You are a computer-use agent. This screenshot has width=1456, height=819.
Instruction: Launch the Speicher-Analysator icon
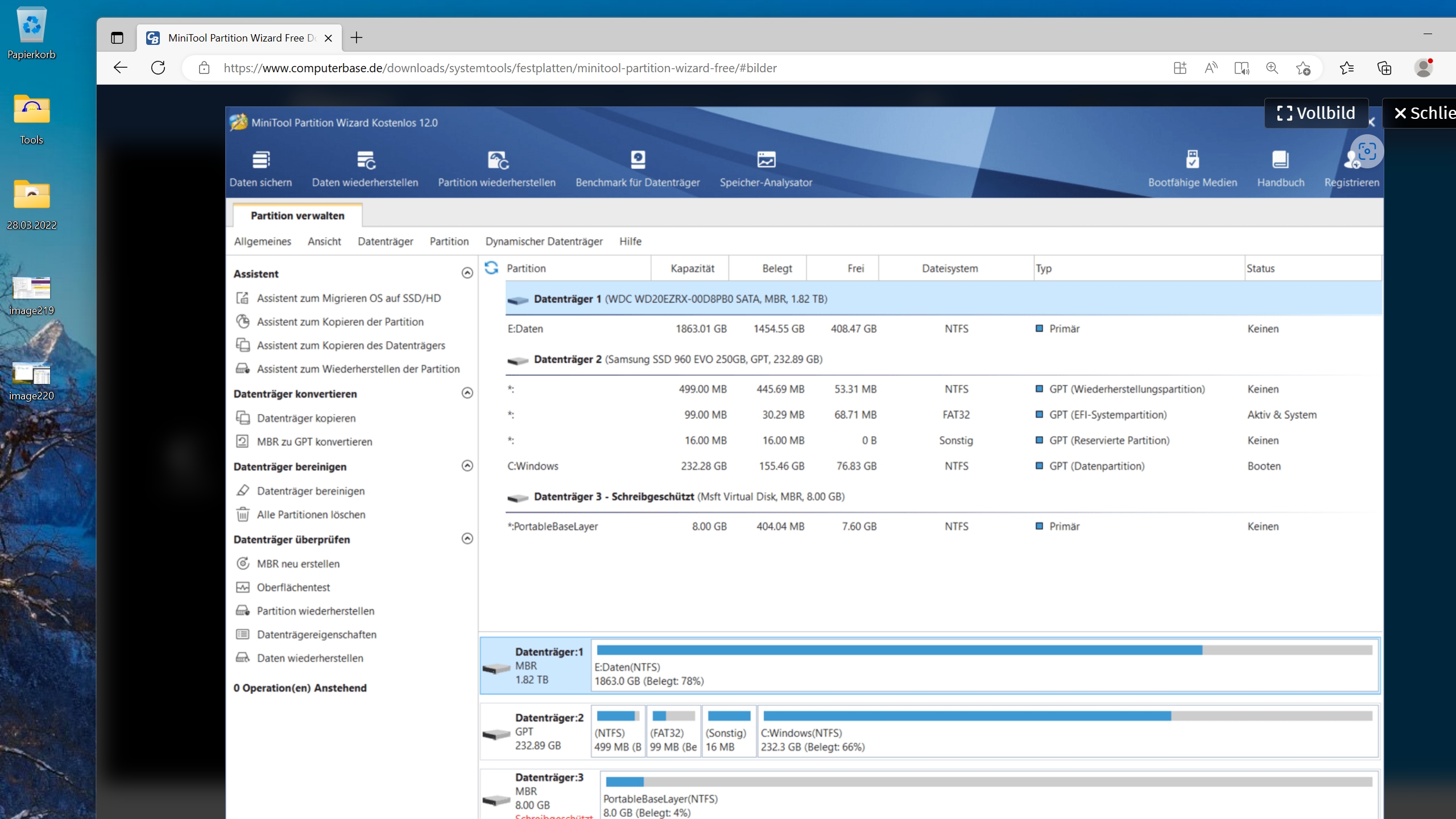766,160
